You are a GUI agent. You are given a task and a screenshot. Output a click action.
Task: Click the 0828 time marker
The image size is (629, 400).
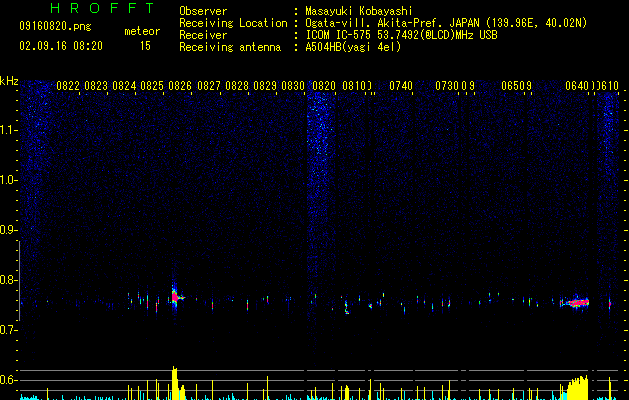237,85
